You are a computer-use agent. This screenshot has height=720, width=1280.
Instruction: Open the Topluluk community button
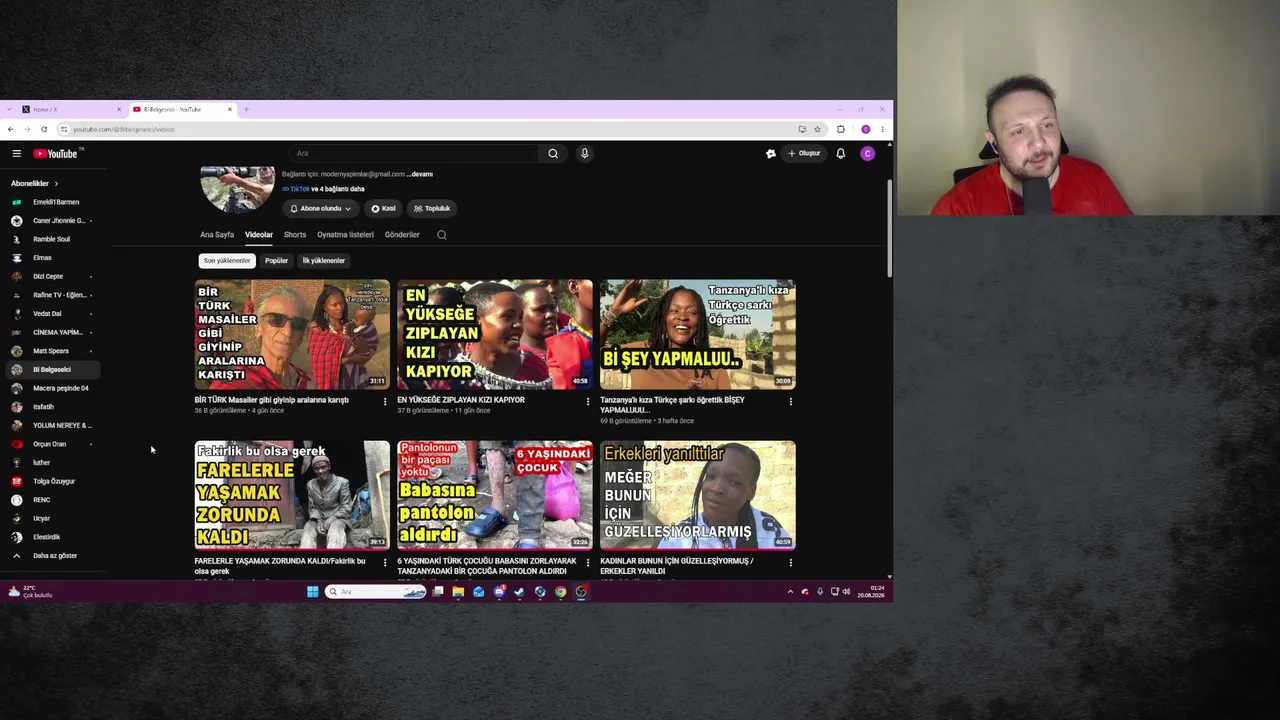(432, 208)
